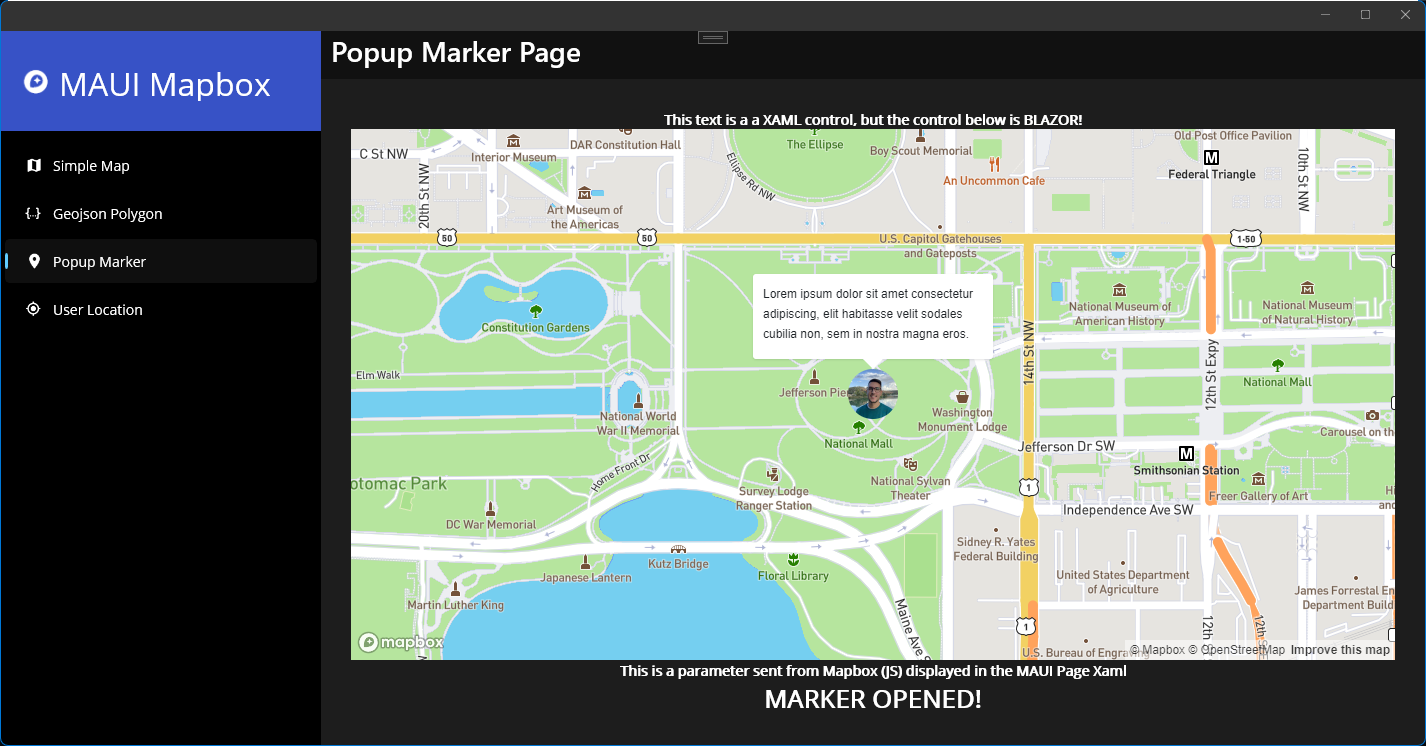Open the Popup Marker page

coord(100,261)
